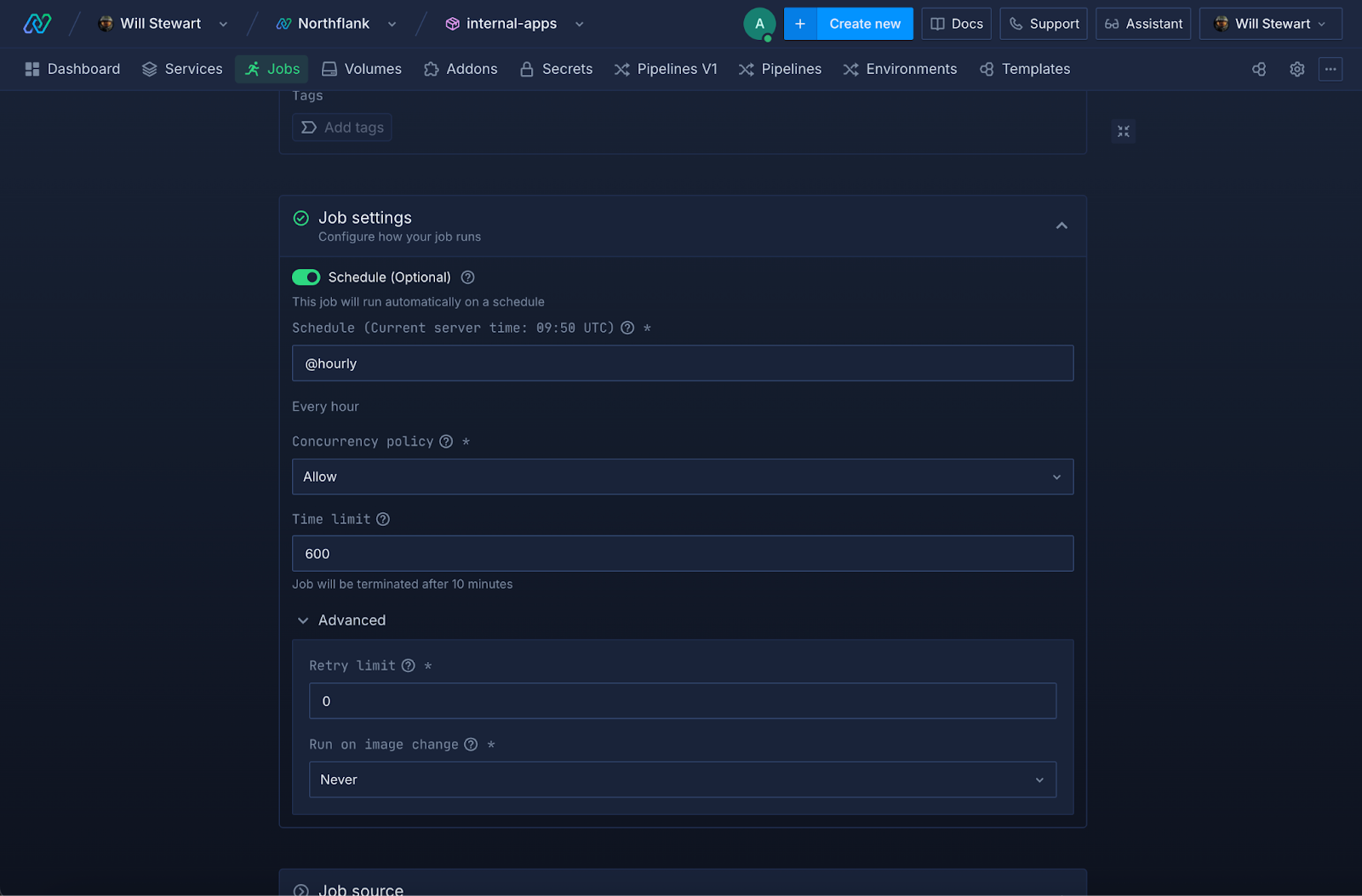This screenshot has width=1362, height=896.
Task: Click the Time limit input field
Action: tap(682, 554)
